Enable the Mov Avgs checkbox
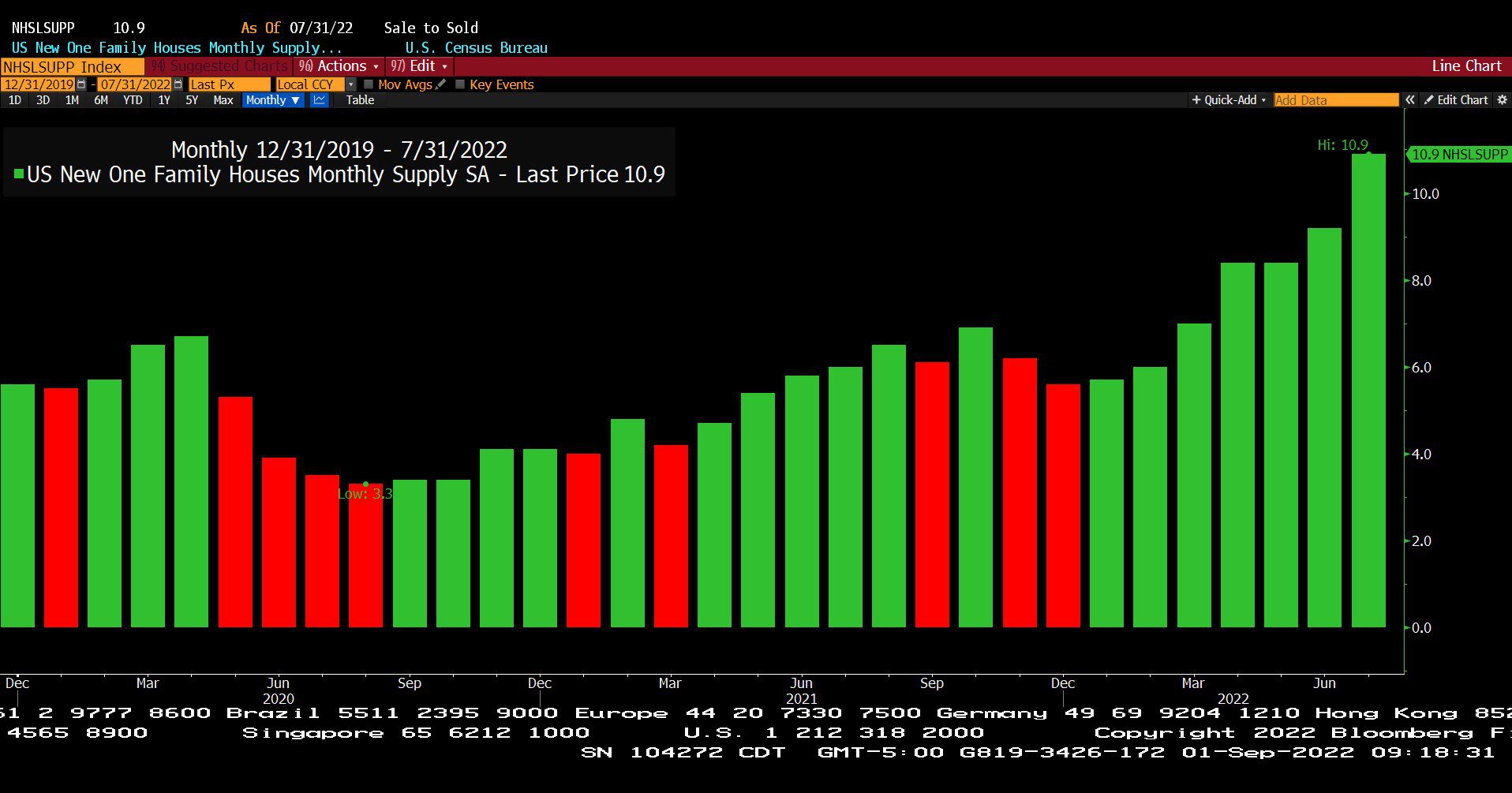 pyautogui.click(x=369, y=84)
